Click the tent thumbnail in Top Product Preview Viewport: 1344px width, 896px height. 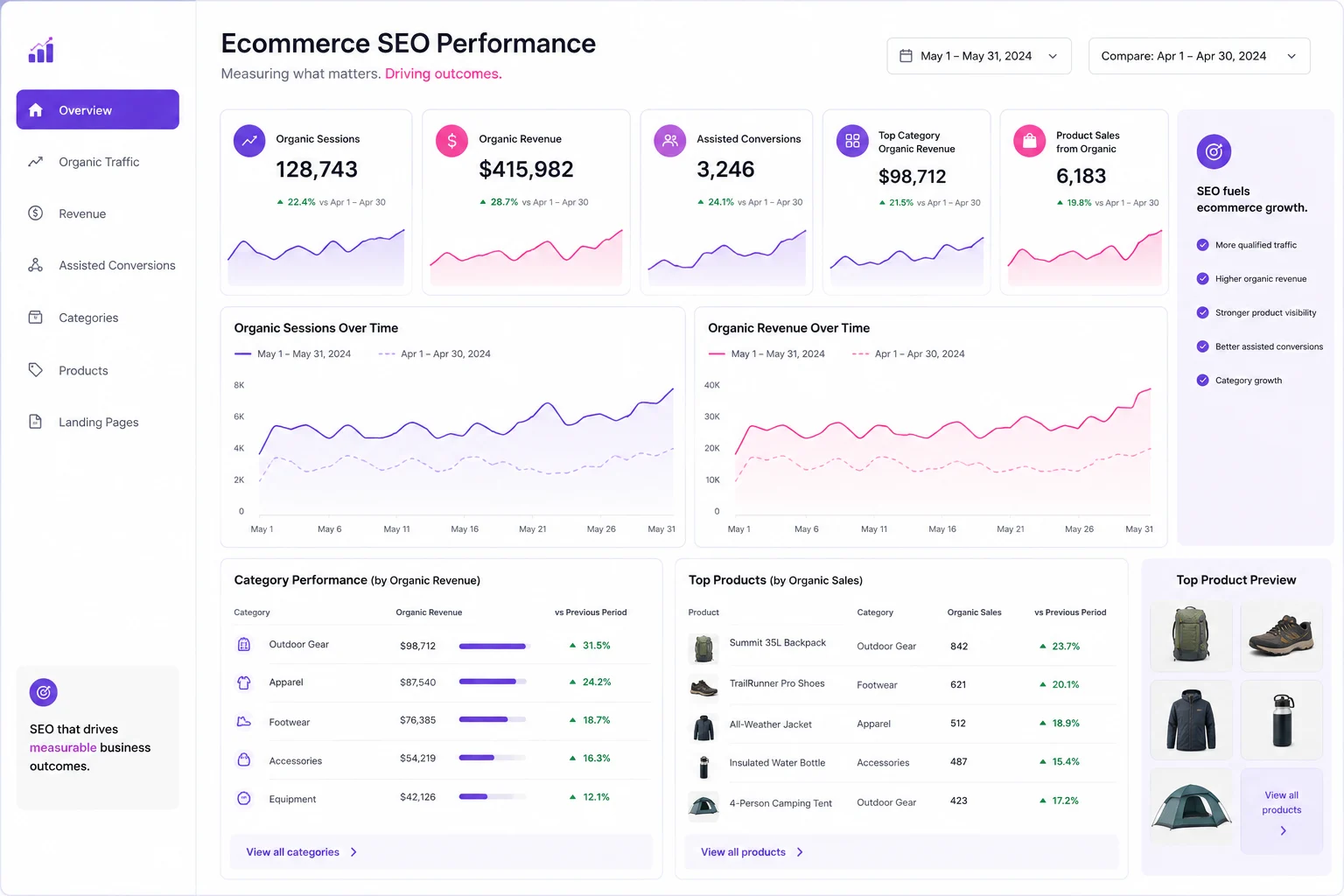tap(1191, 807)
